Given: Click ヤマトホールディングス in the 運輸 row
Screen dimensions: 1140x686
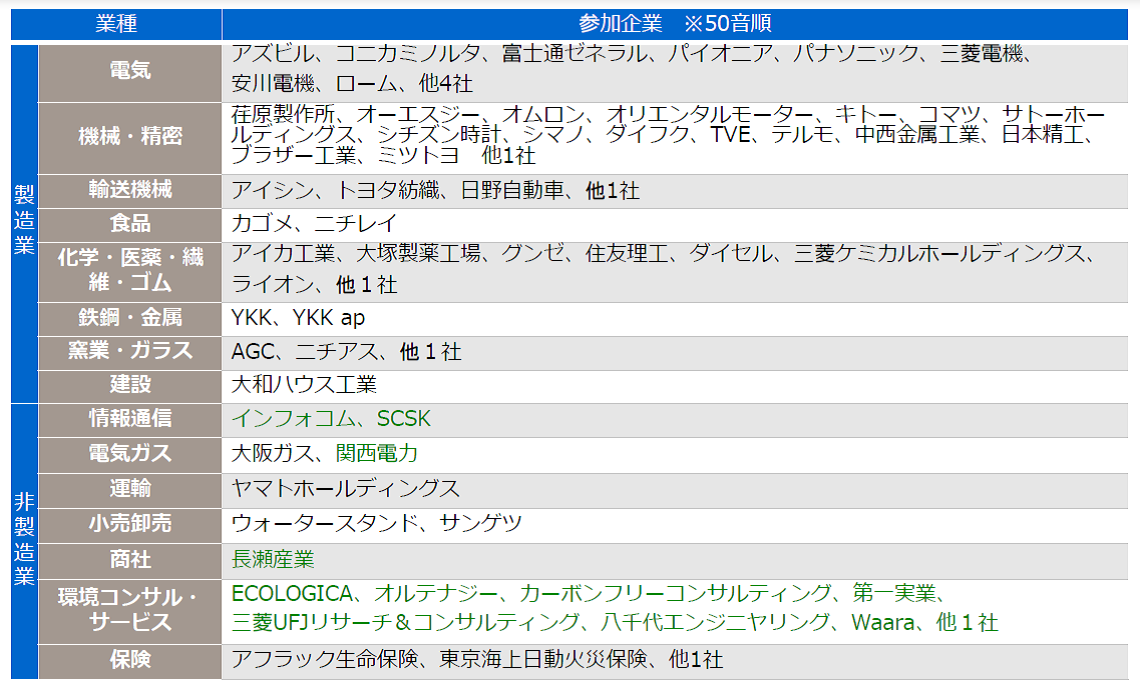Looking at the screenshot, I should pos(345,489).
